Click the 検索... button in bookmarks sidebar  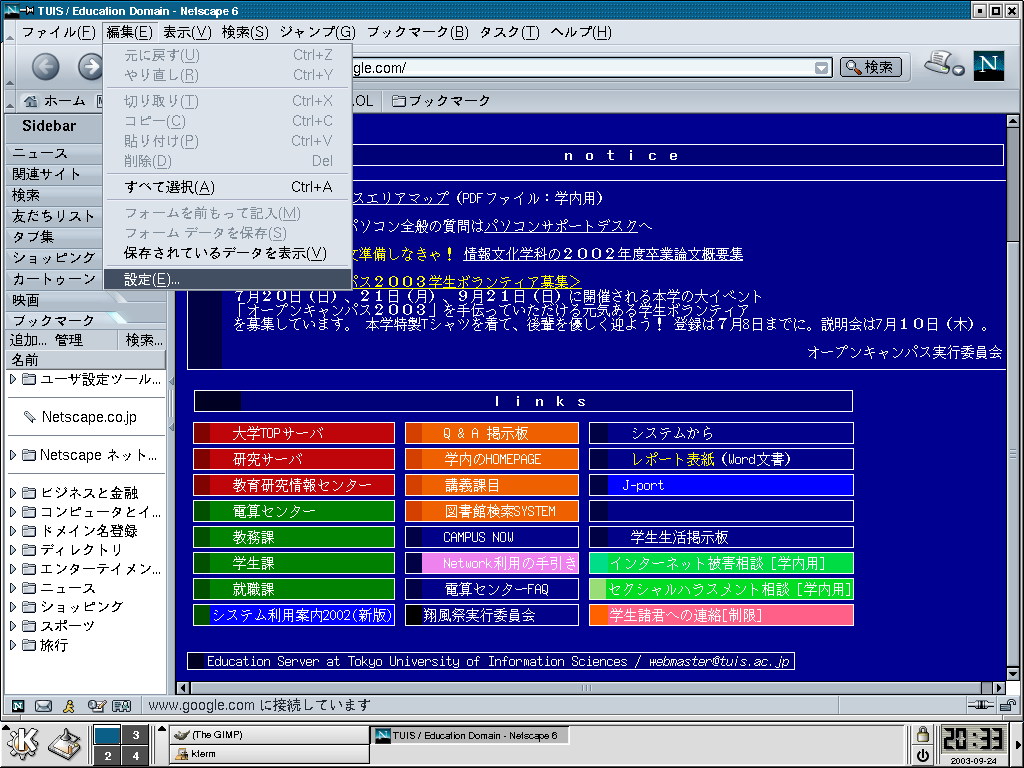point(144,340)
